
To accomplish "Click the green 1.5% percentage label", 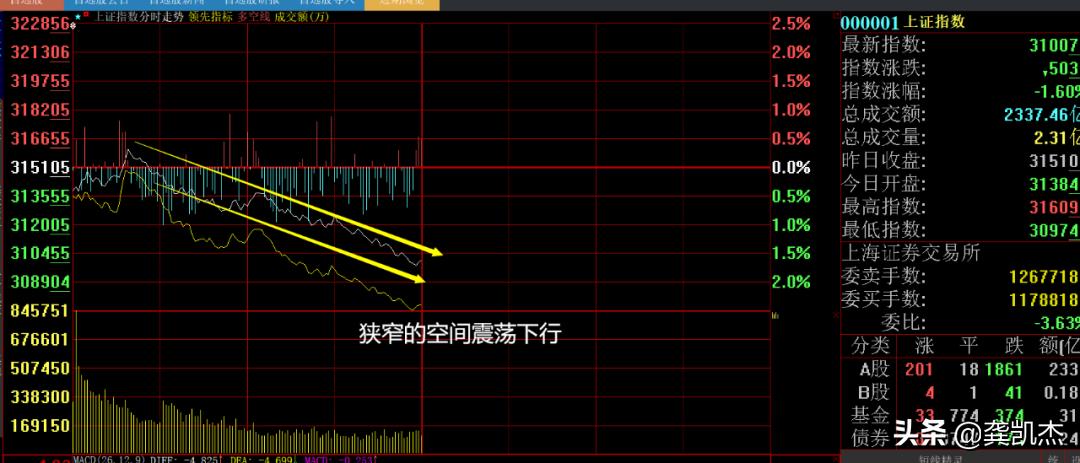I will (x=791, y=254).
